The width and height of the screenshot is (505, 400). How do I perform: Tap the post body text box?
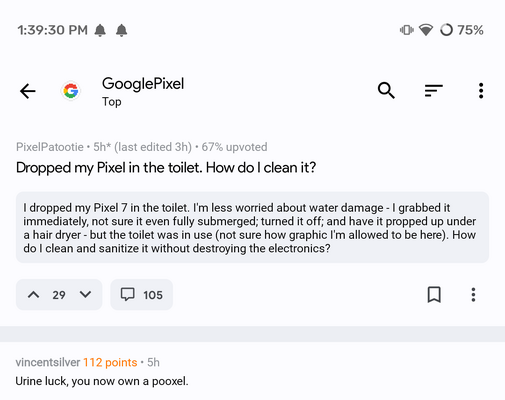[x=252, y=228]
